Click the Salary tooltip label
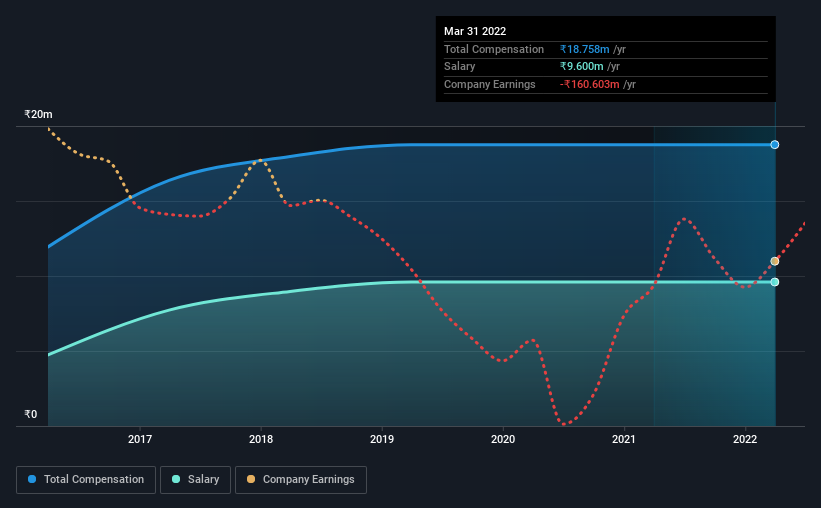This screenshot has height=508, width=821. point(460,67)
